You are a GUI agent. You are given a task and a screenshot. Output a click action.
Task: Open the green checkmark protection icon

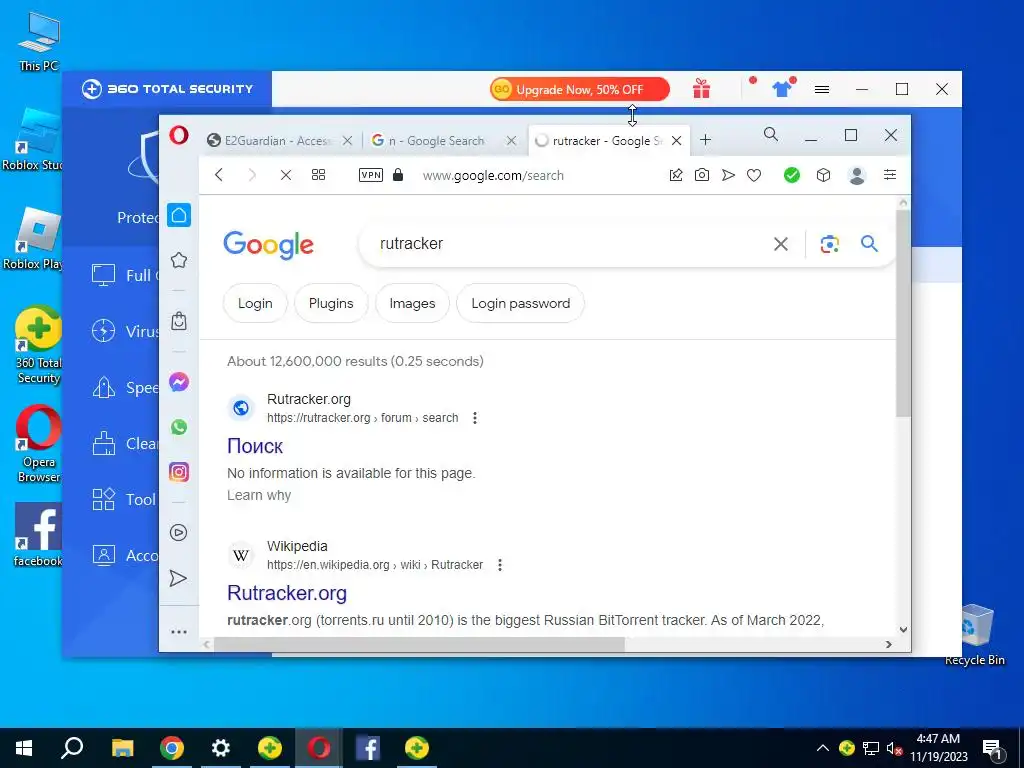click(792, 175)
